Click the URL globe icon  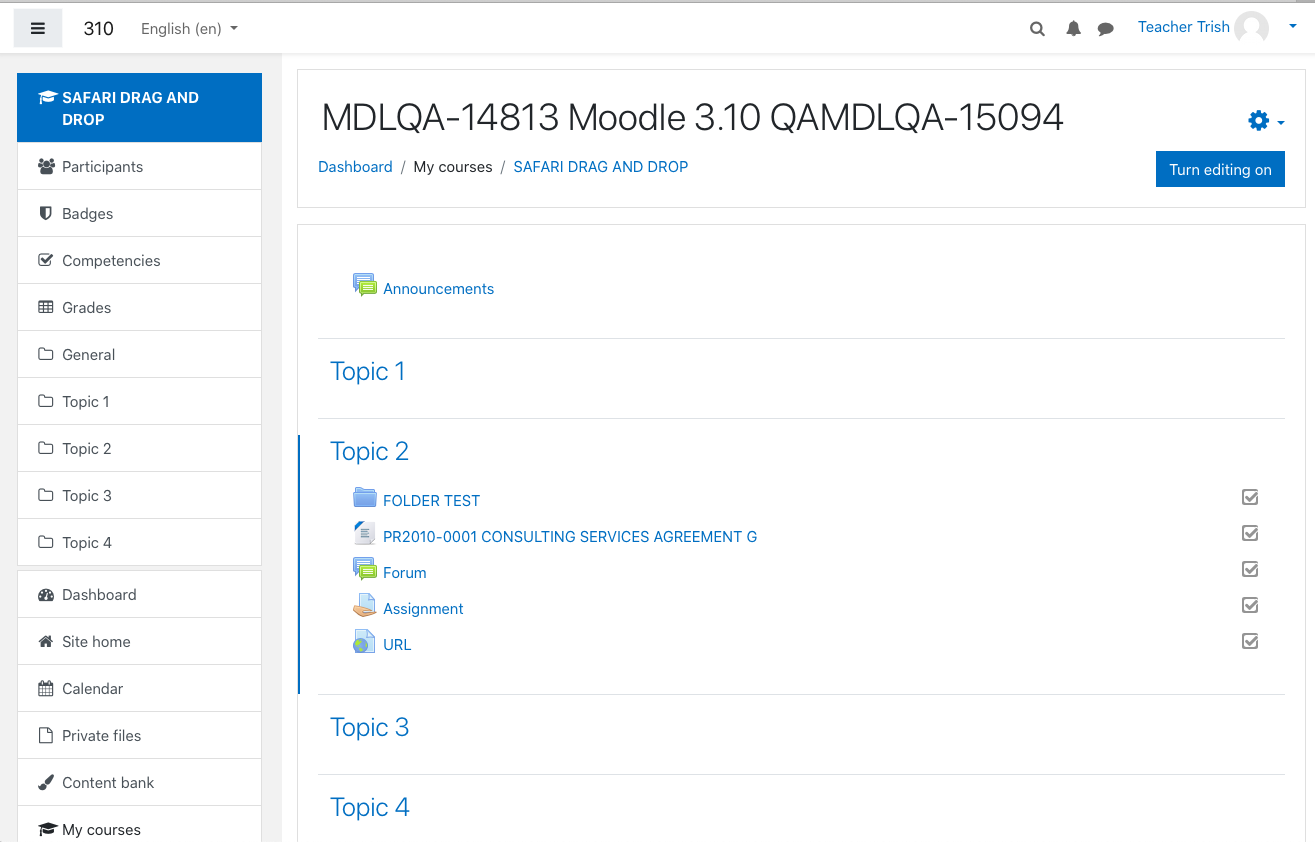[365, 641]
